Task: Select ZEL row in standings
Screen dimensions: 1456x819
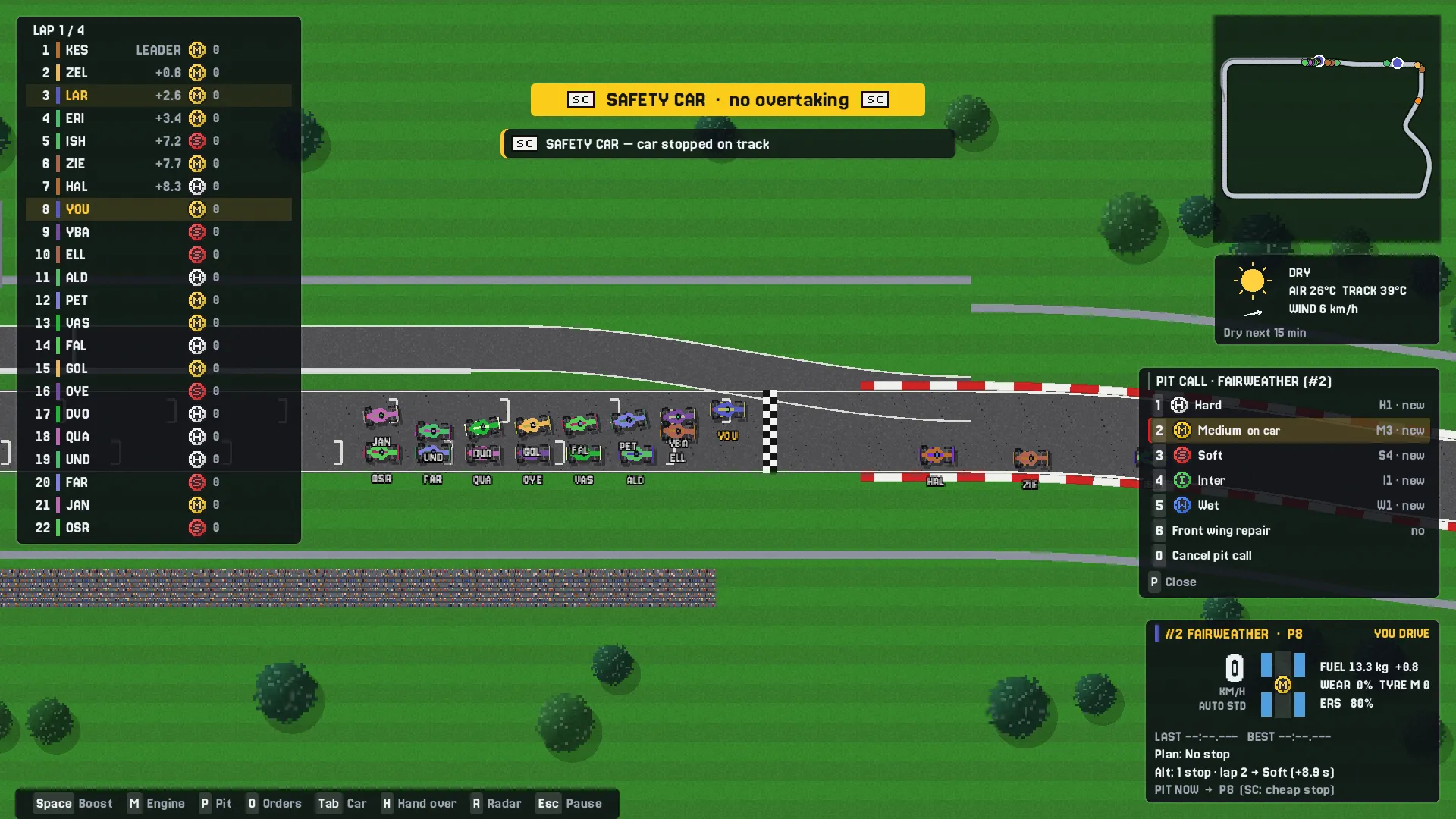Action: tap(158, 73)
